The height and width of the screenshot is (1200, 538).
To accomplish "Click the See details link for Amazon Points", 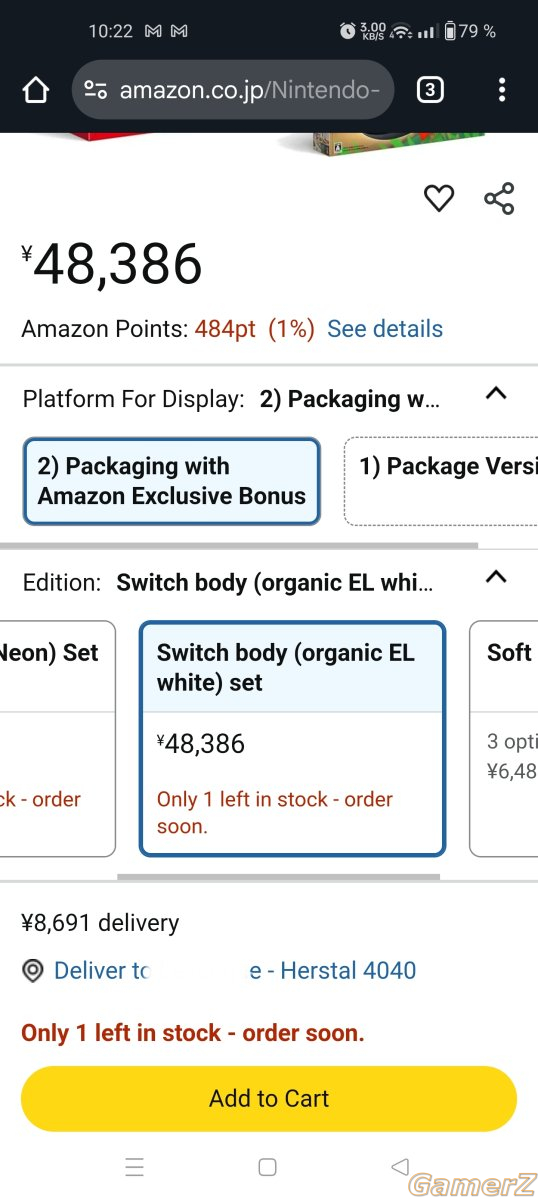I will (x=385, y=329).
